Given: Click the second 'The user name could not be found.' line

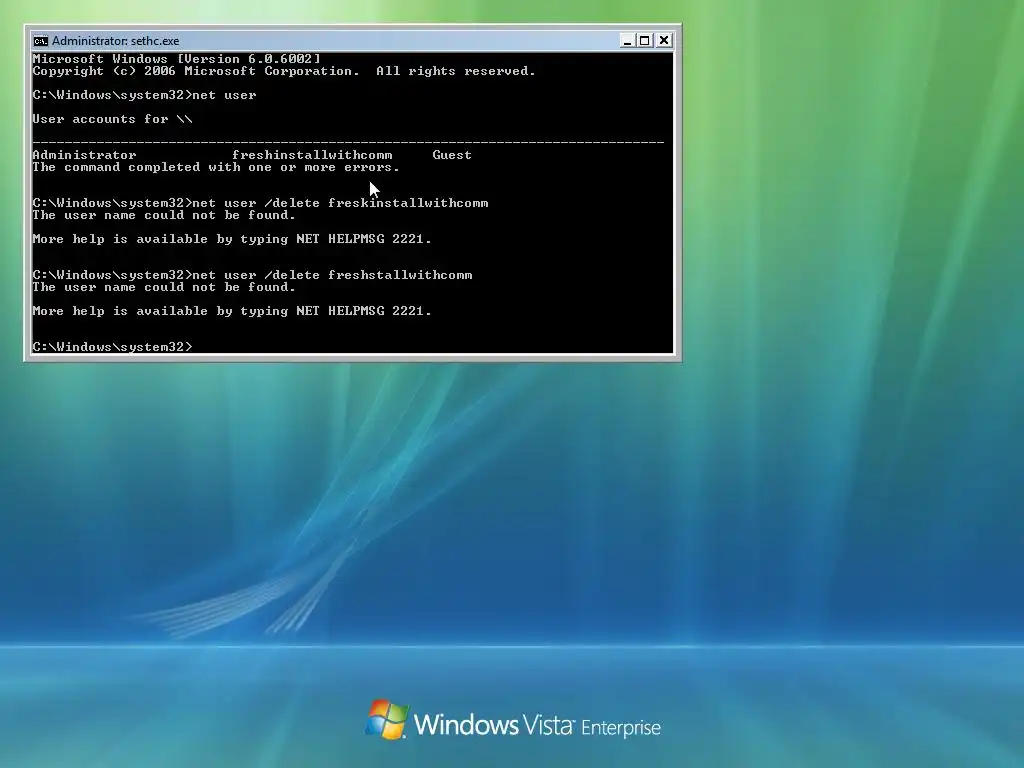Looking at the screenshot, I should [164, 287].
